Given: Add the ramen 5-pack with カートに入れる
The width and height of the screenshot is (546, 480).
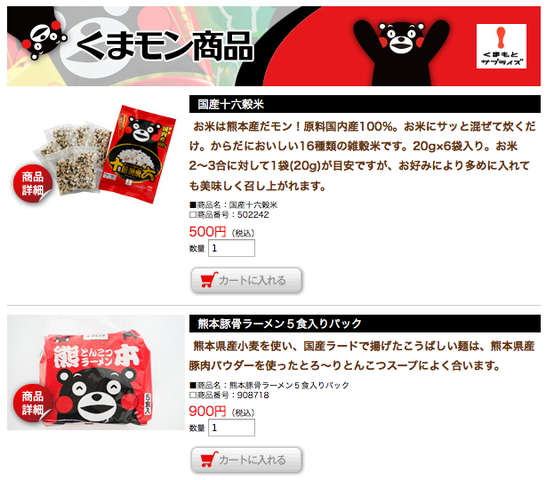Looking at the screenshot, I should tap(246, 460).
